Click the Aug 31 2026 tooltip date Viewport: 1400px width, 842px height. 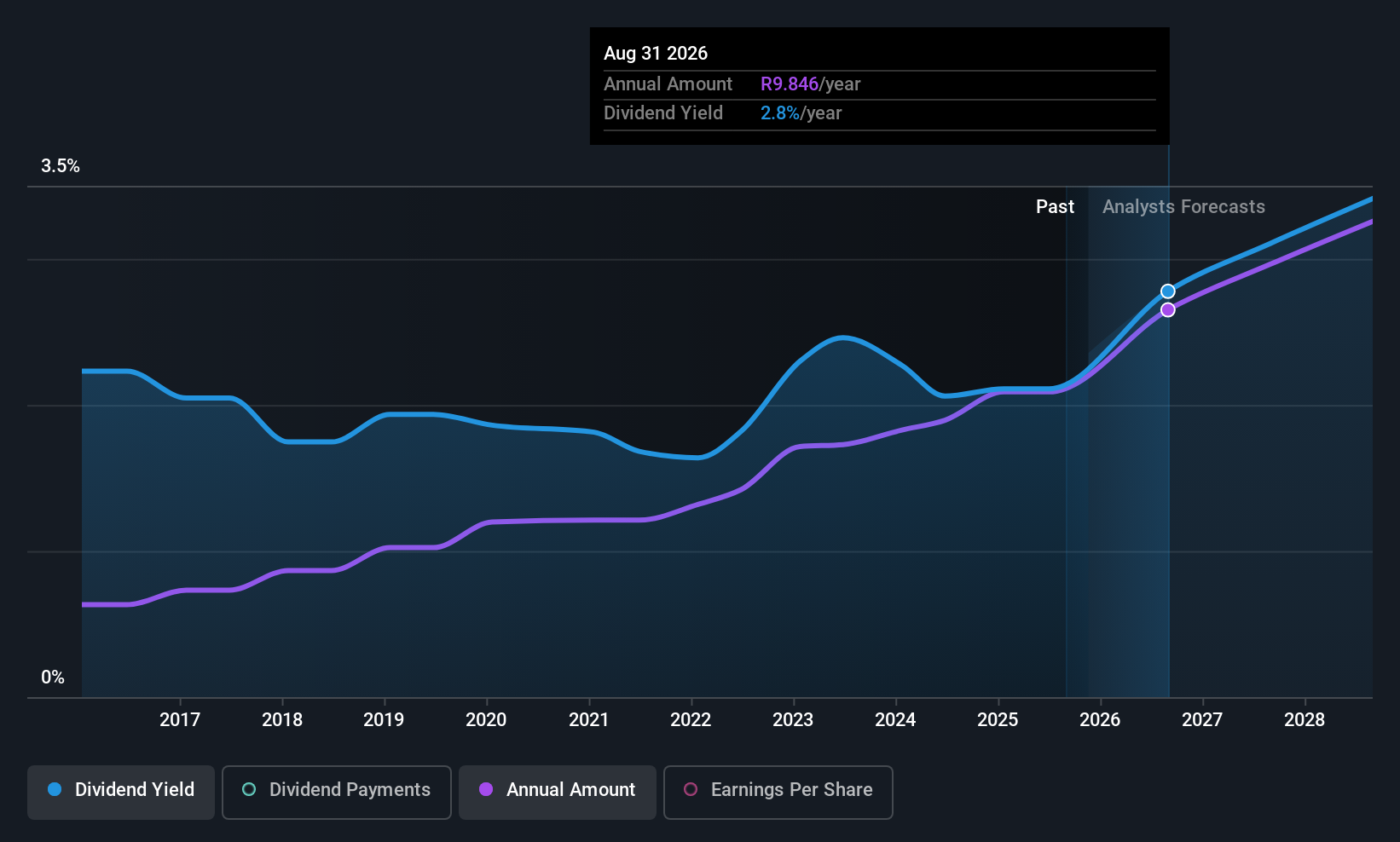656,54
